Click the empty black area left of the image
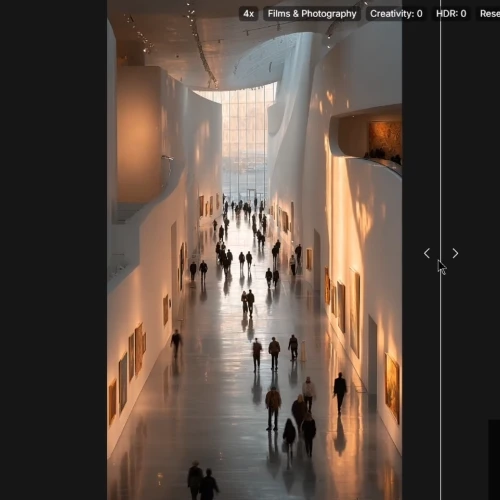The image size is (500, 500). (53, 250)
